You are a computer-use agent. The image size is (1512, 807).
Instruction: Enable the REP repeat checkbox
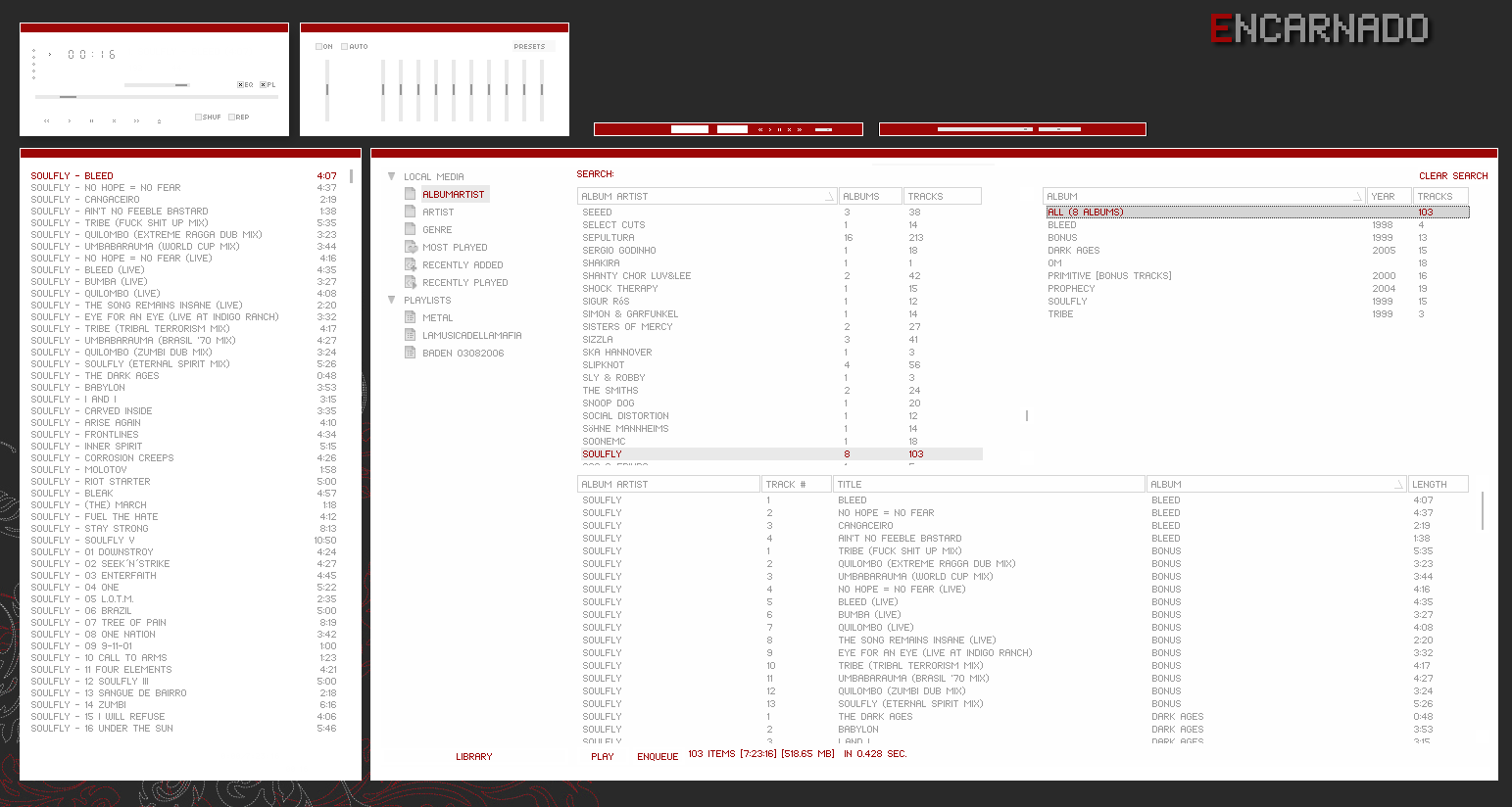click(x=231, y=117)
